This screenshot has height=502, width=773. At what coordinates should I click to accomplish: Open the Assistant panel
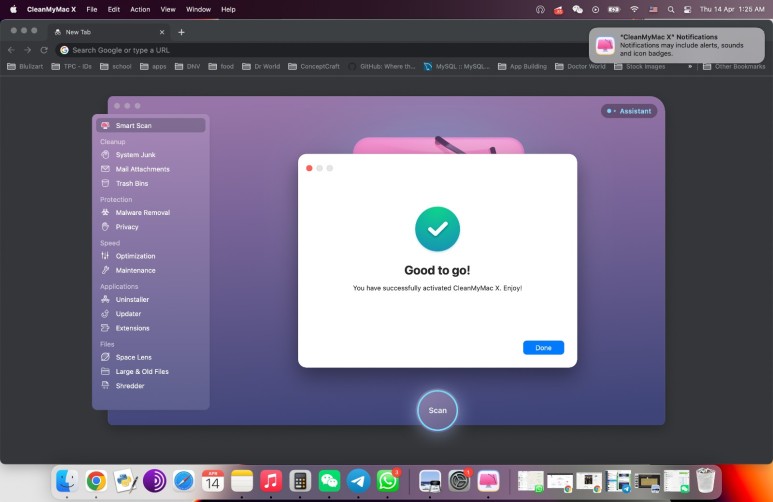[x=629, y=111]
